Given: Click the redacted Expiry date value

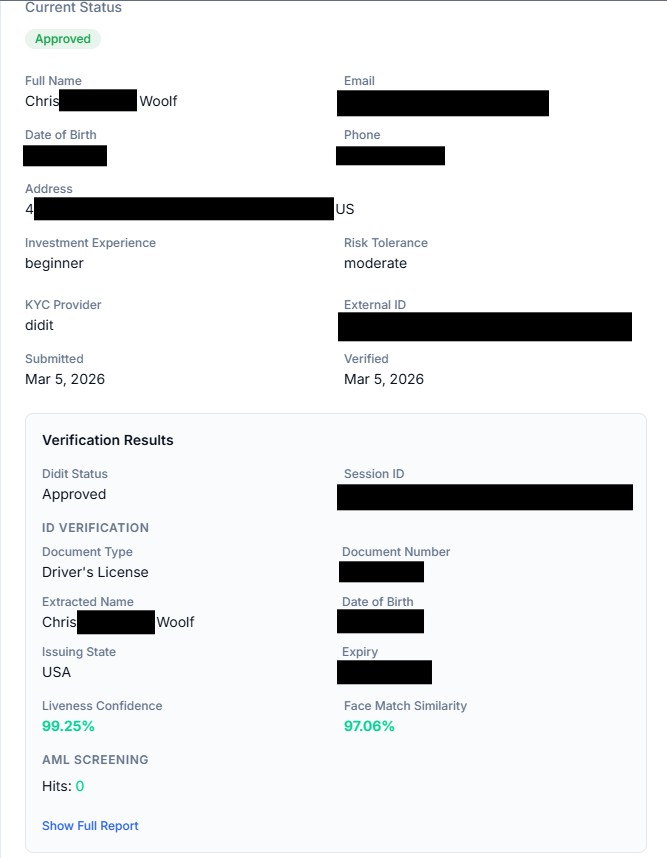Looking at the screenshot, I should 384,672.
